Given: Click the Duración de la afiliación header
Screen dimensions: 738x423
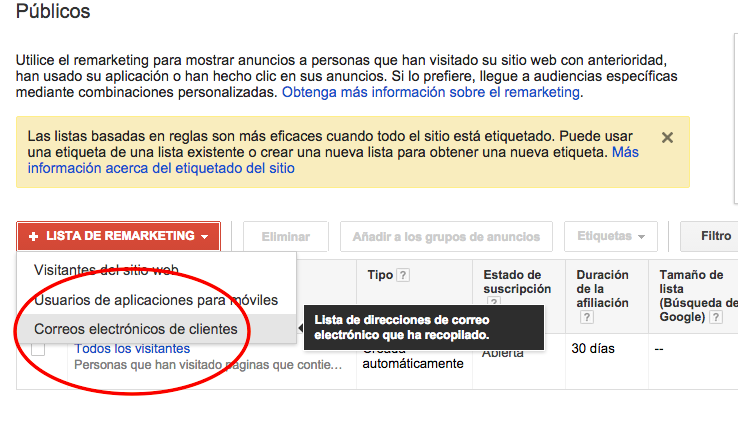Looking at the screenshot, I should 602,288.
